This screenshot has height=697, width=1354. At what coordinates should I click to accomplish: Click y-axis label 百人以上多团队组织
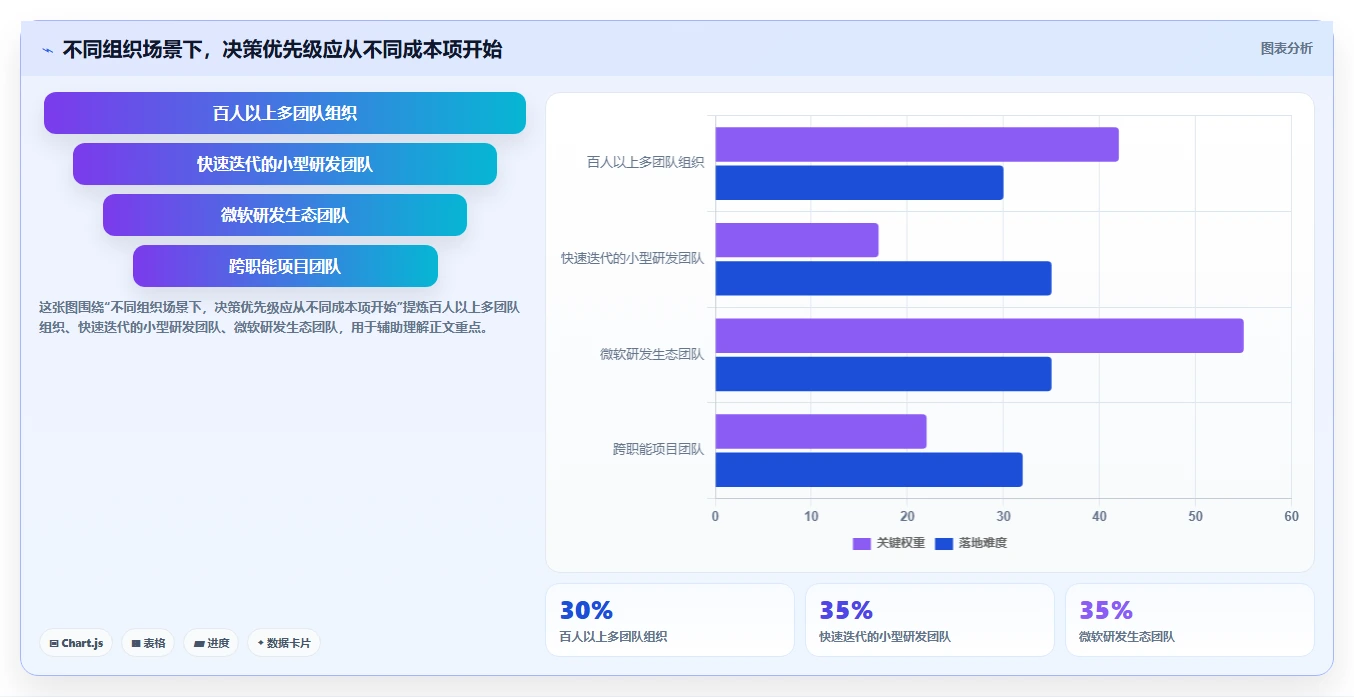645,162
